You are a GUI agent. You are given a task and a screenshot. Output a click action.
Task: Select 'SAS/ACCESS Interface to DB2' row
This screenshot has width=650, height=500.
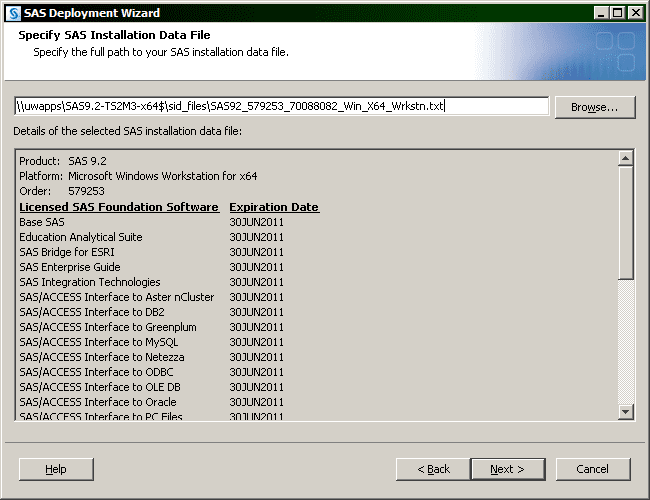click(x=152, y=312)
